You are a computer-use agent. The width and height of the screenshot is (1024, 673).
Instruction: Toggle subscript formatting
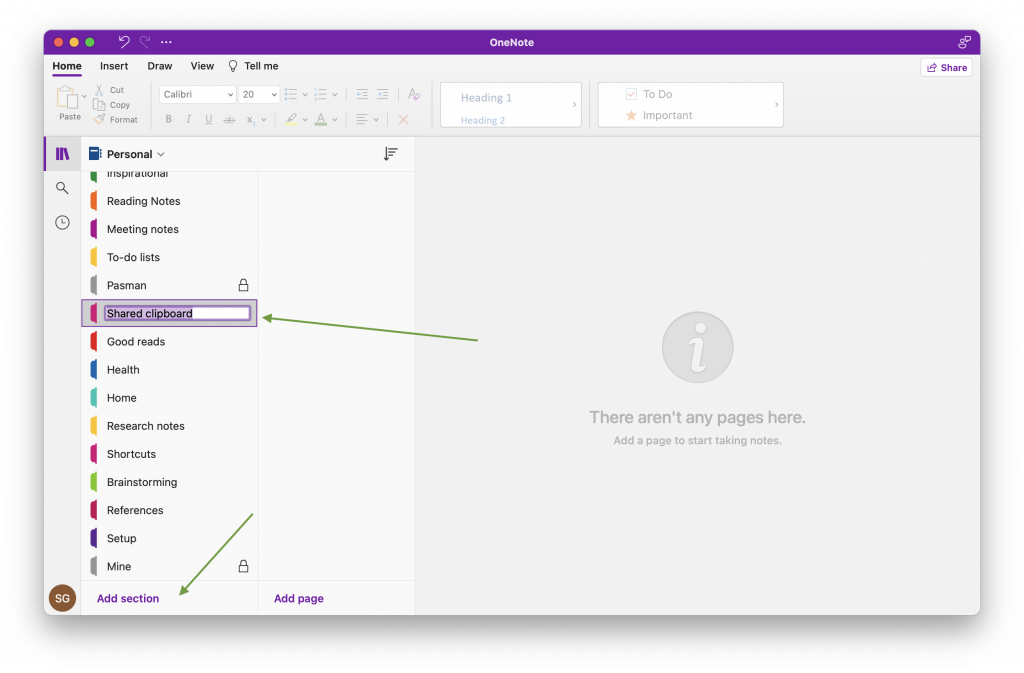250,119
